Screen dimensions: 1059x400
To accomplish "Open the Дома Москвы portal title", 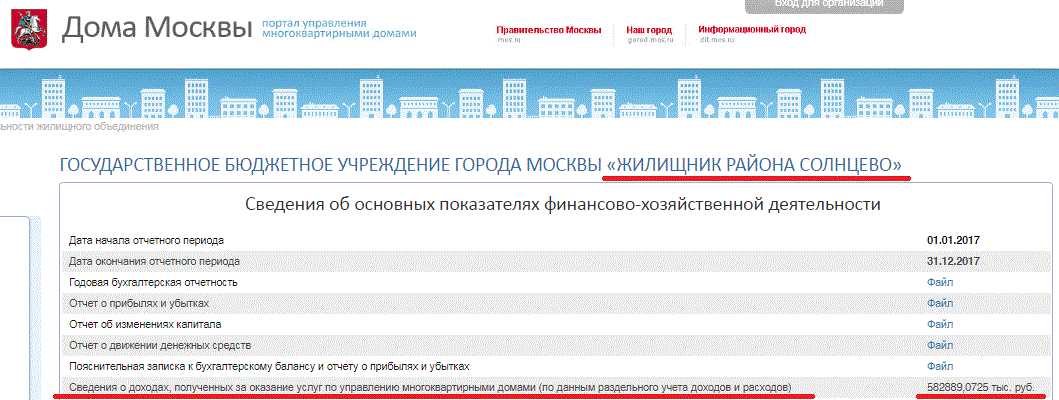I will coord(157,27).
